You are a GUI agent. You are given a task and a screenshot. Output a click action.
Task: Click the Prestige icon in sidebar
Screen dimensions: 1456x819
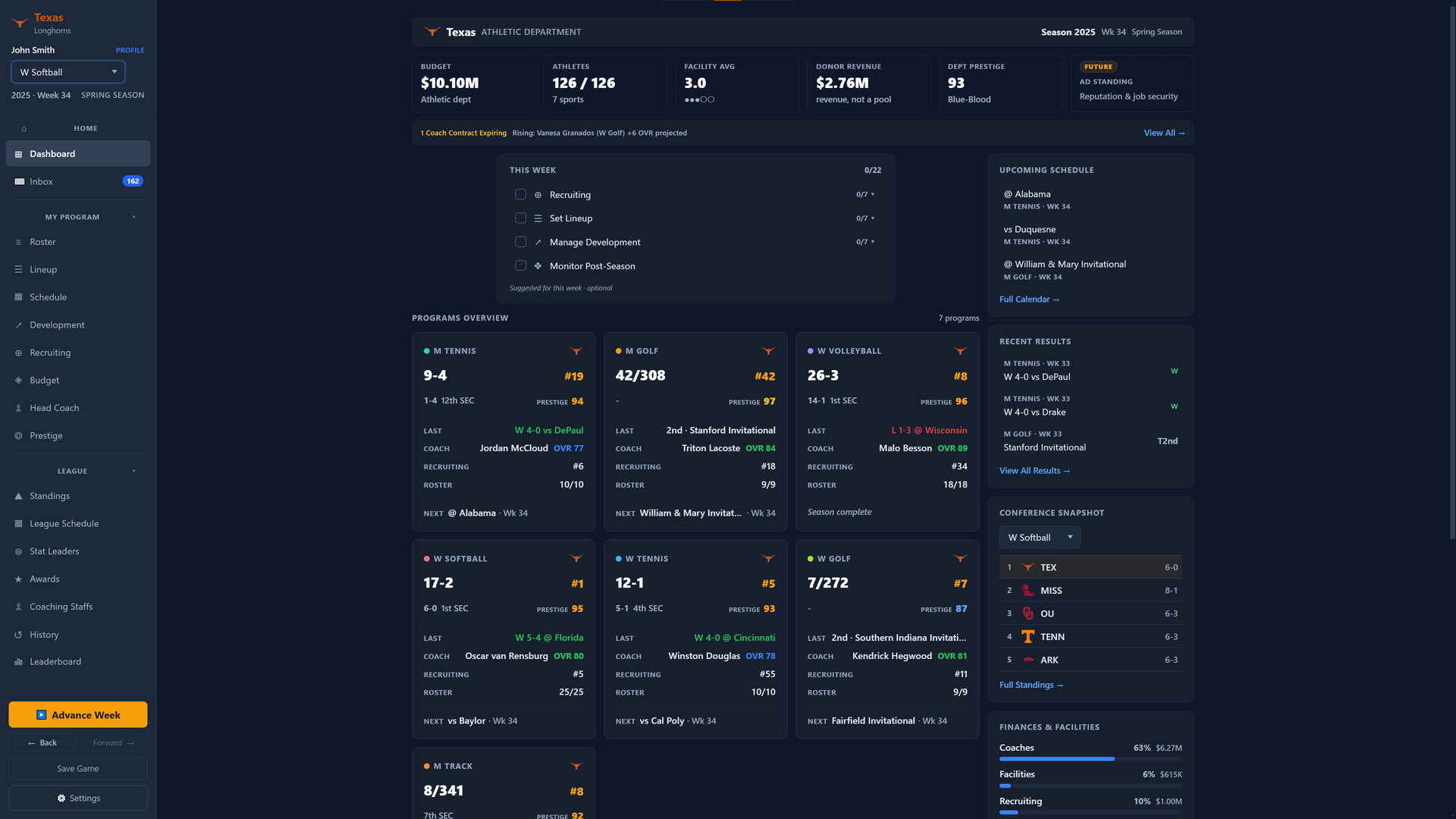(x=18, y=435)
